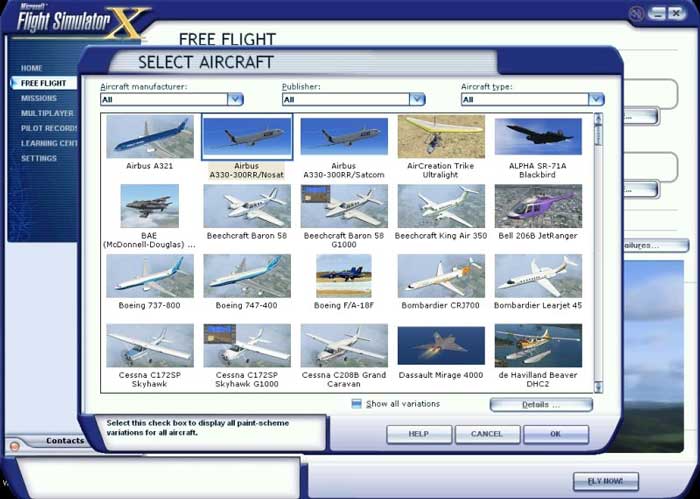Select the Cessna C208B Grand Caravan thumbnail
Screen dimensions: 700x499
(x=344, y=345)
